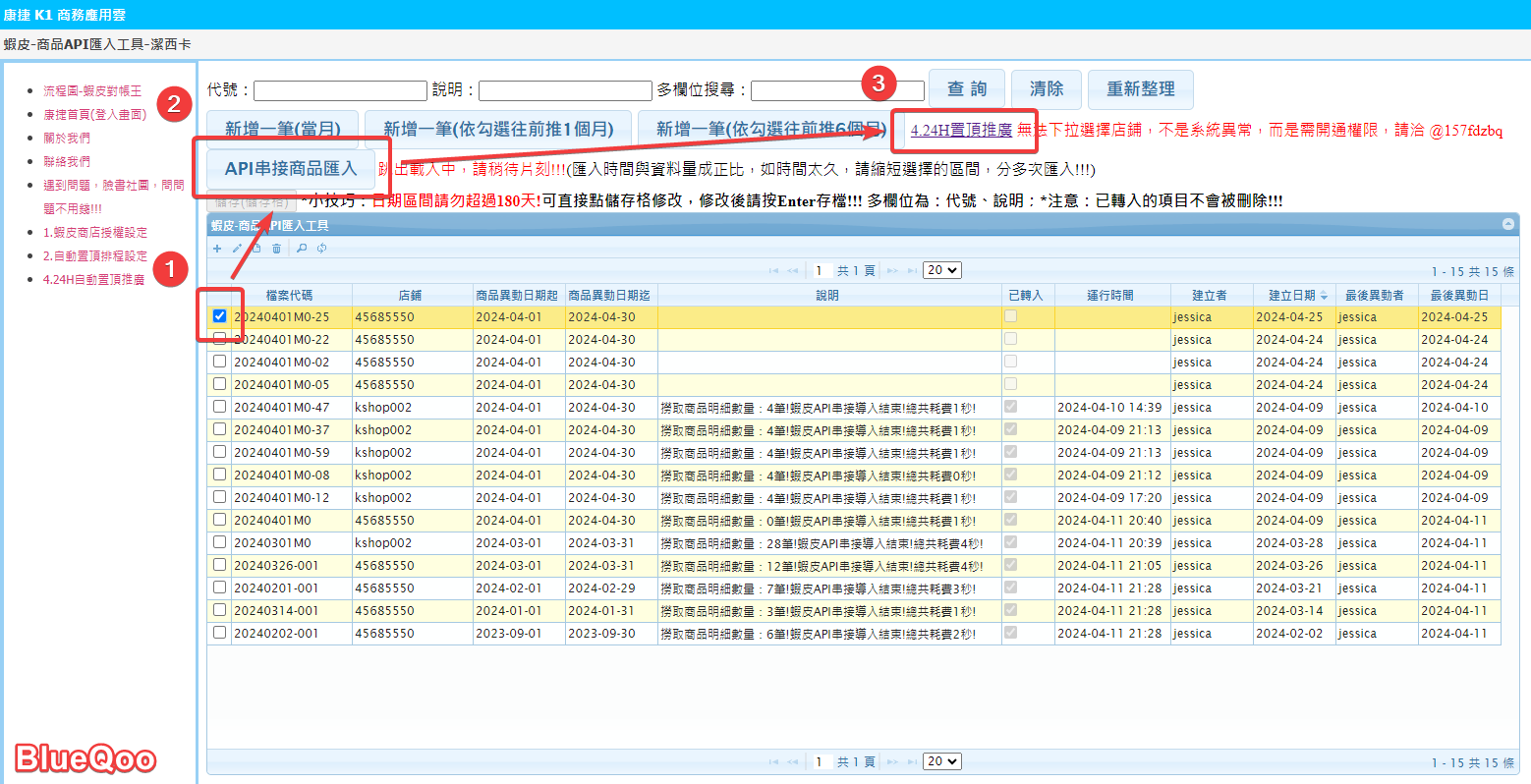Click the refresh grid icon in toolbar
Viewport: 1531px width, 784px height.
(x=321, y=249)
